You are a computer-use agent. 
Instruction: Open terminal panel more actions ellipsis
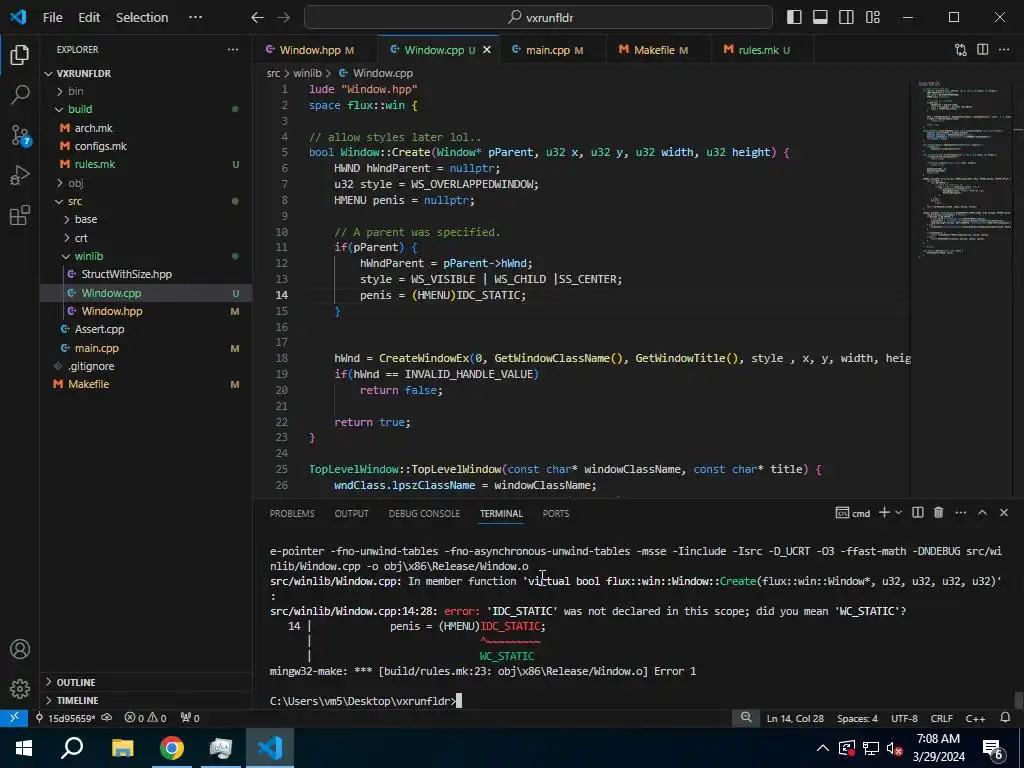pos(960,513)
